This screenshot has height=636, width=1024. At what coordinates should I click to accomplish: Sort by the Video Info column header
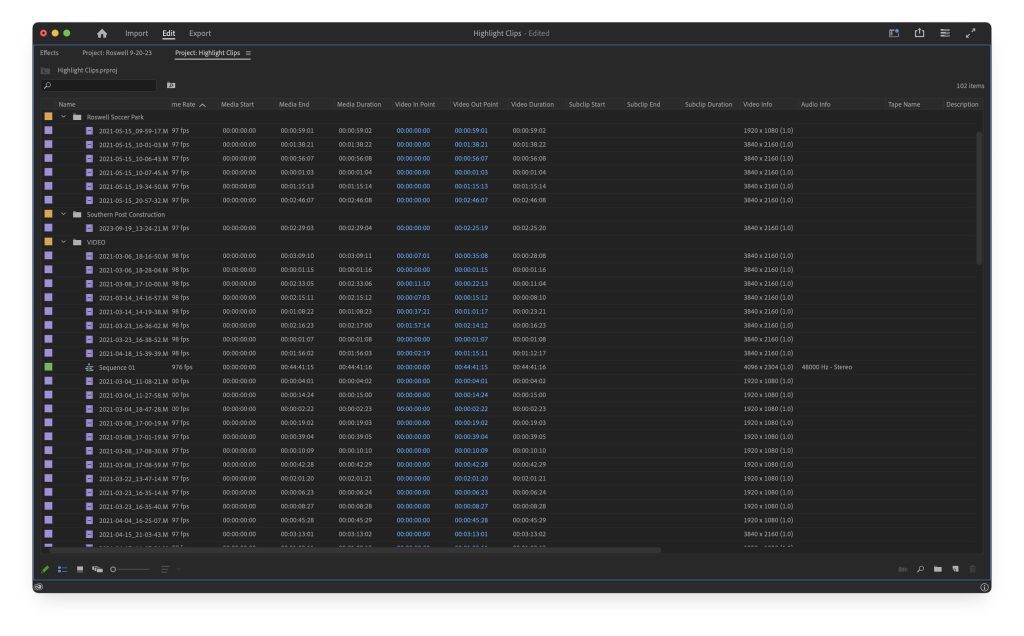tap(758, 104)
